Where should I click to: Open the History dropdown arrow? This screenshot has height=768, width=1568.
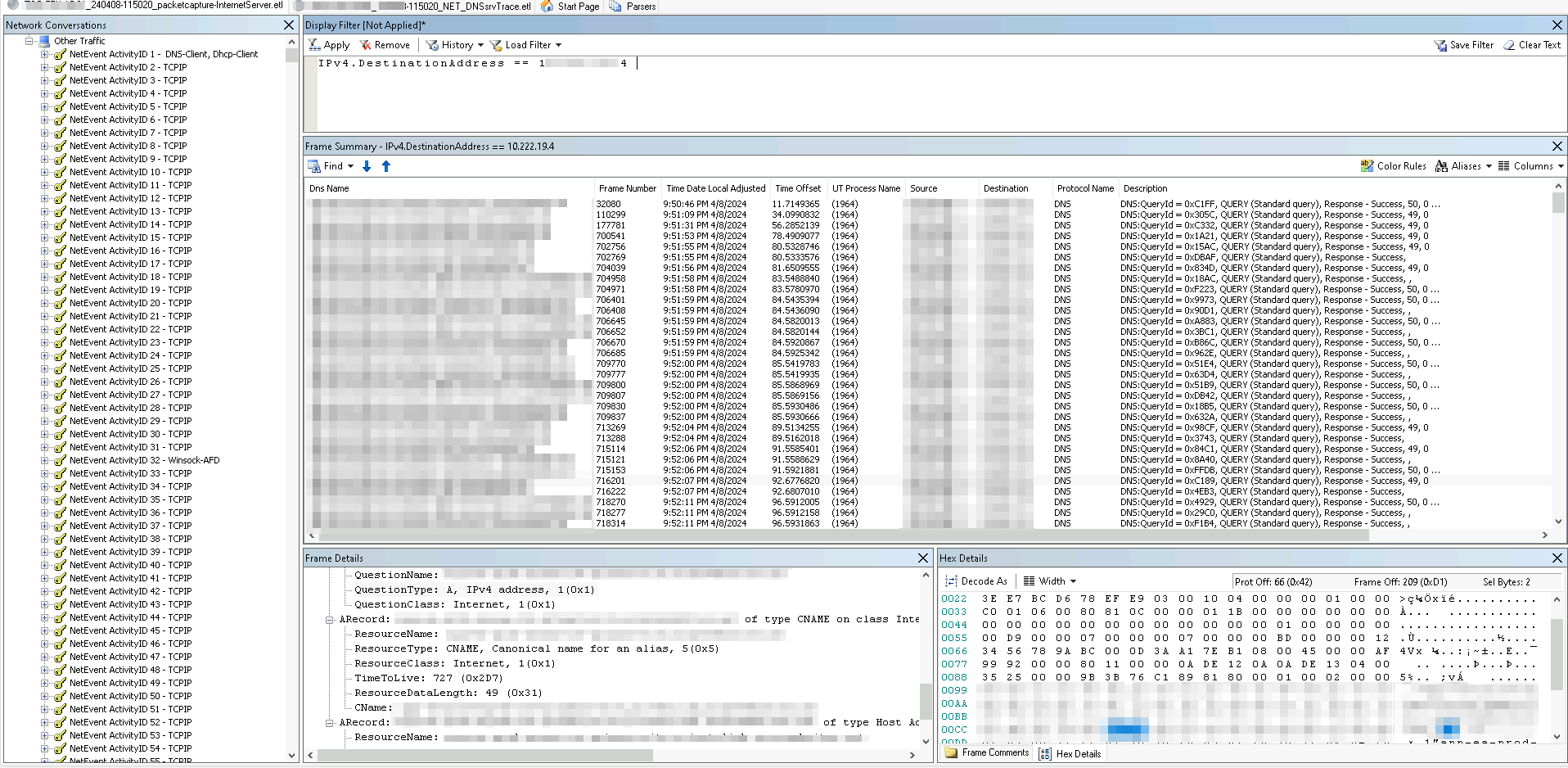point(480,45)
